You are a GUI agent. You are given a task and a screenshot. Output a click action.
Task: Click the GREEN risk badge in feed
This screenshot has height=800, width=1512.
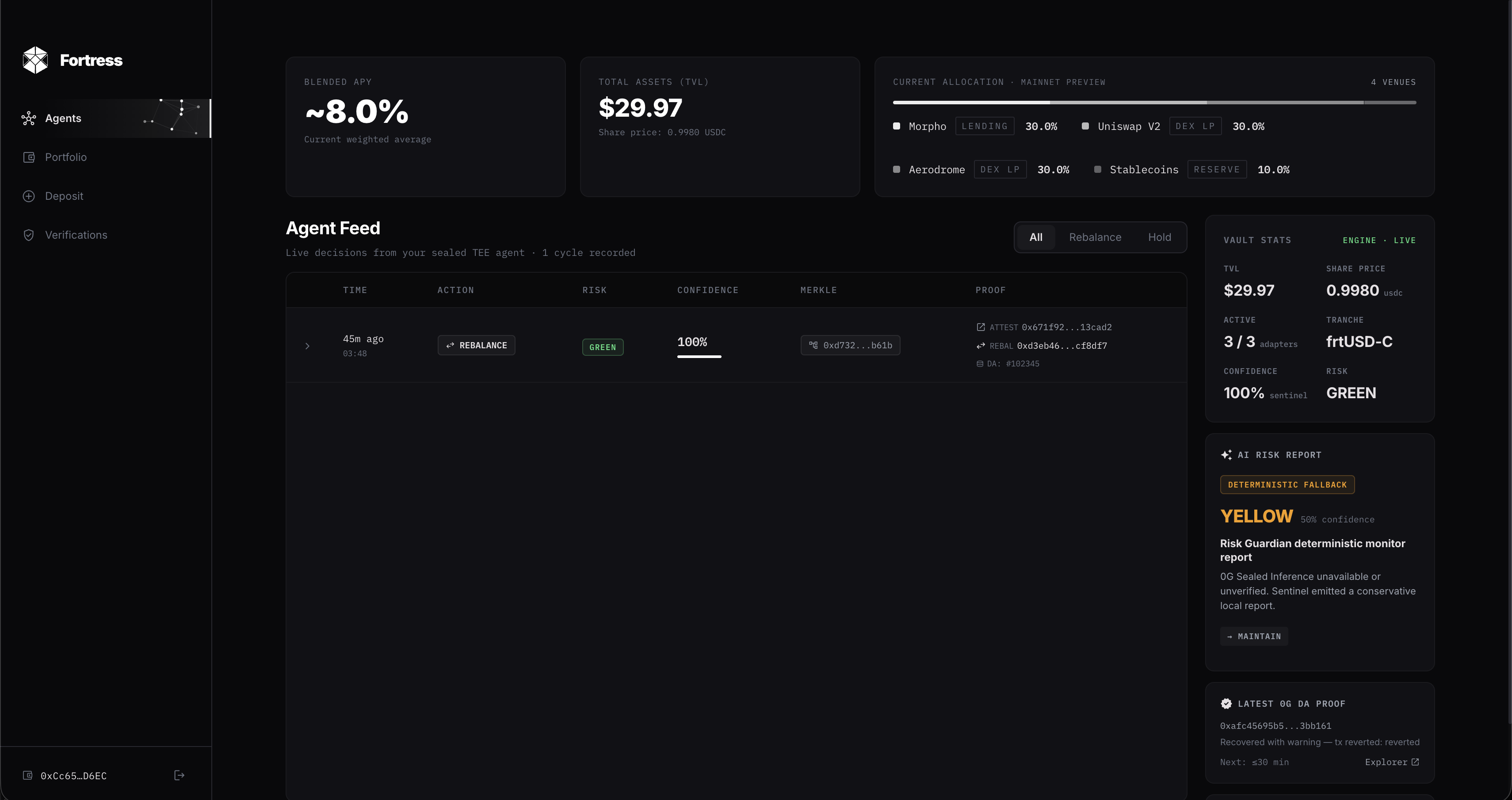pyautogui.click(x=603, y=347)
